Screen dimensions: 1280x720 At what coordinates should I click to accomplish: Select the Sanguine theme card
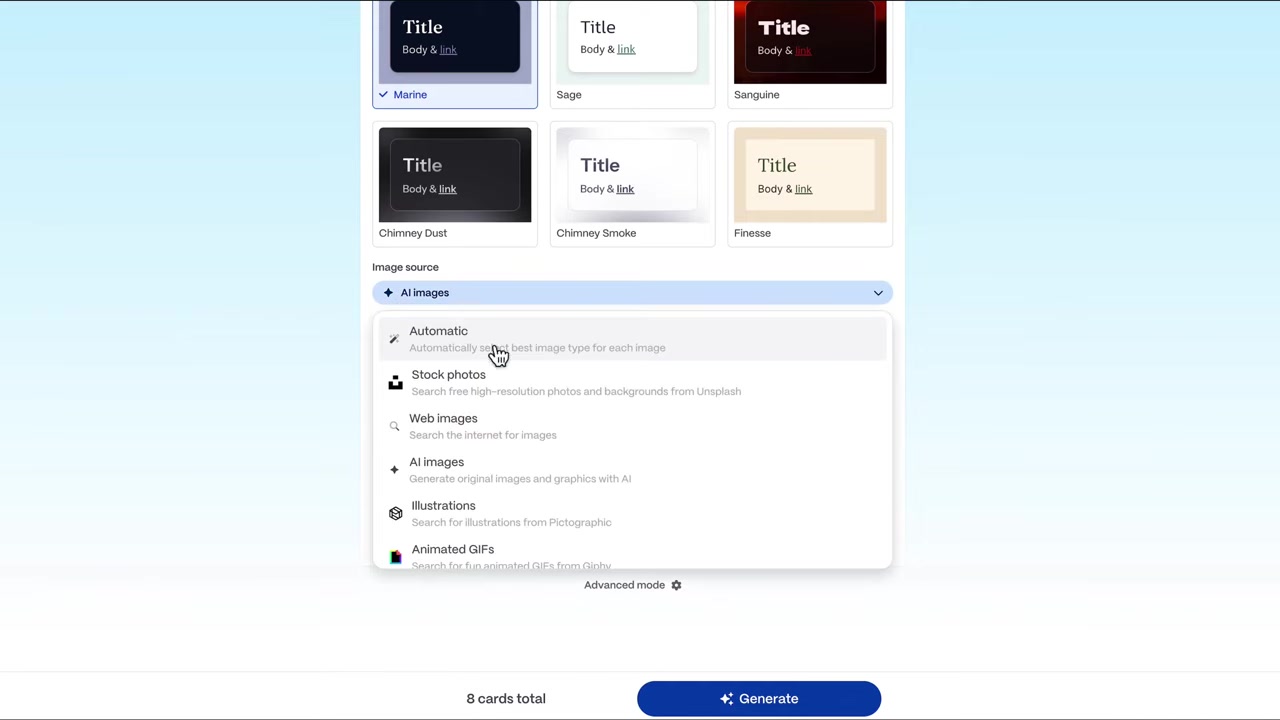click(x=810, y=54)
